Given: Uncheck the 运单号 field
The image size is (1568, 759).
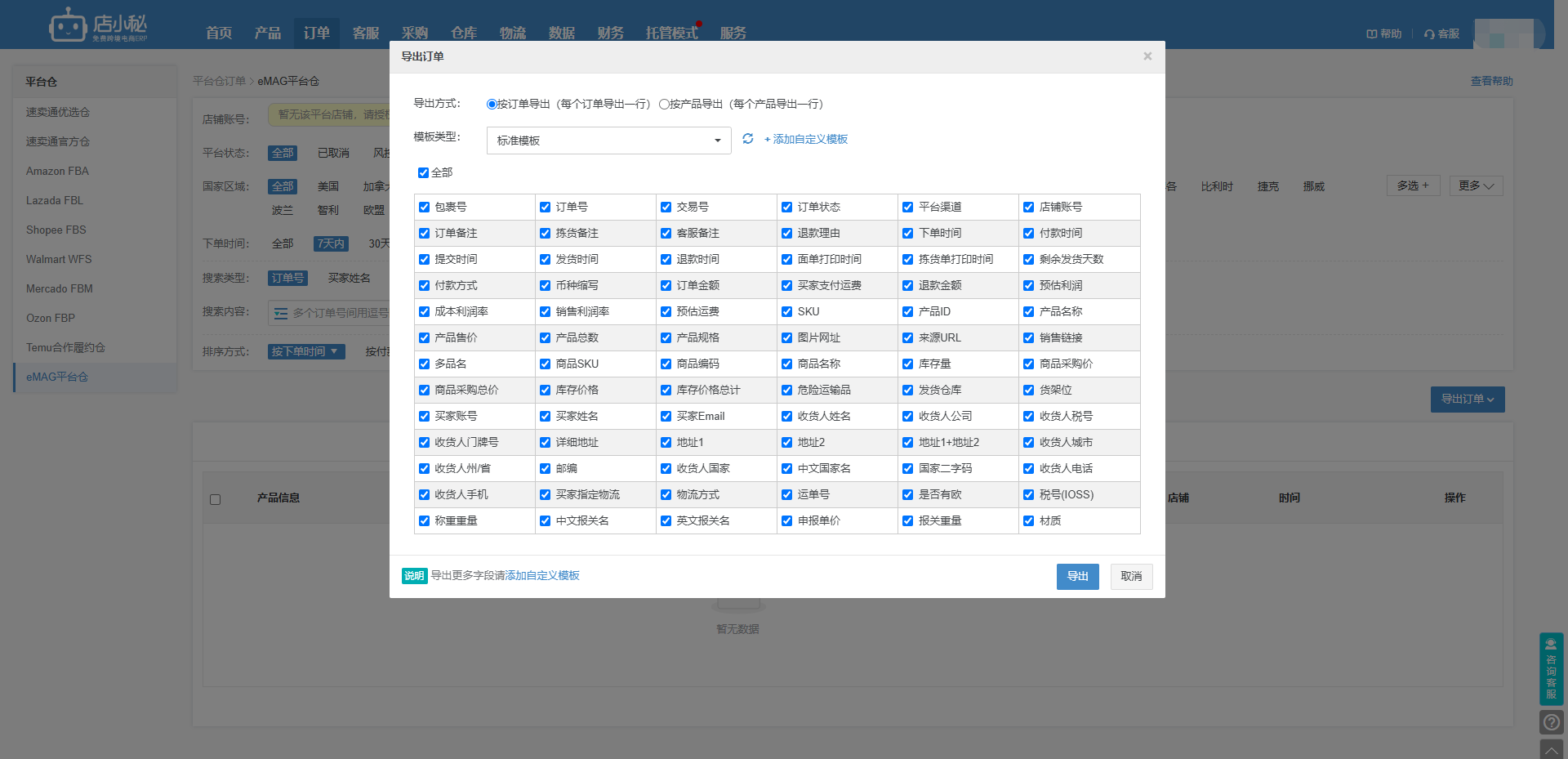Looking at the screenshot, I should click(x=786, y=495).
